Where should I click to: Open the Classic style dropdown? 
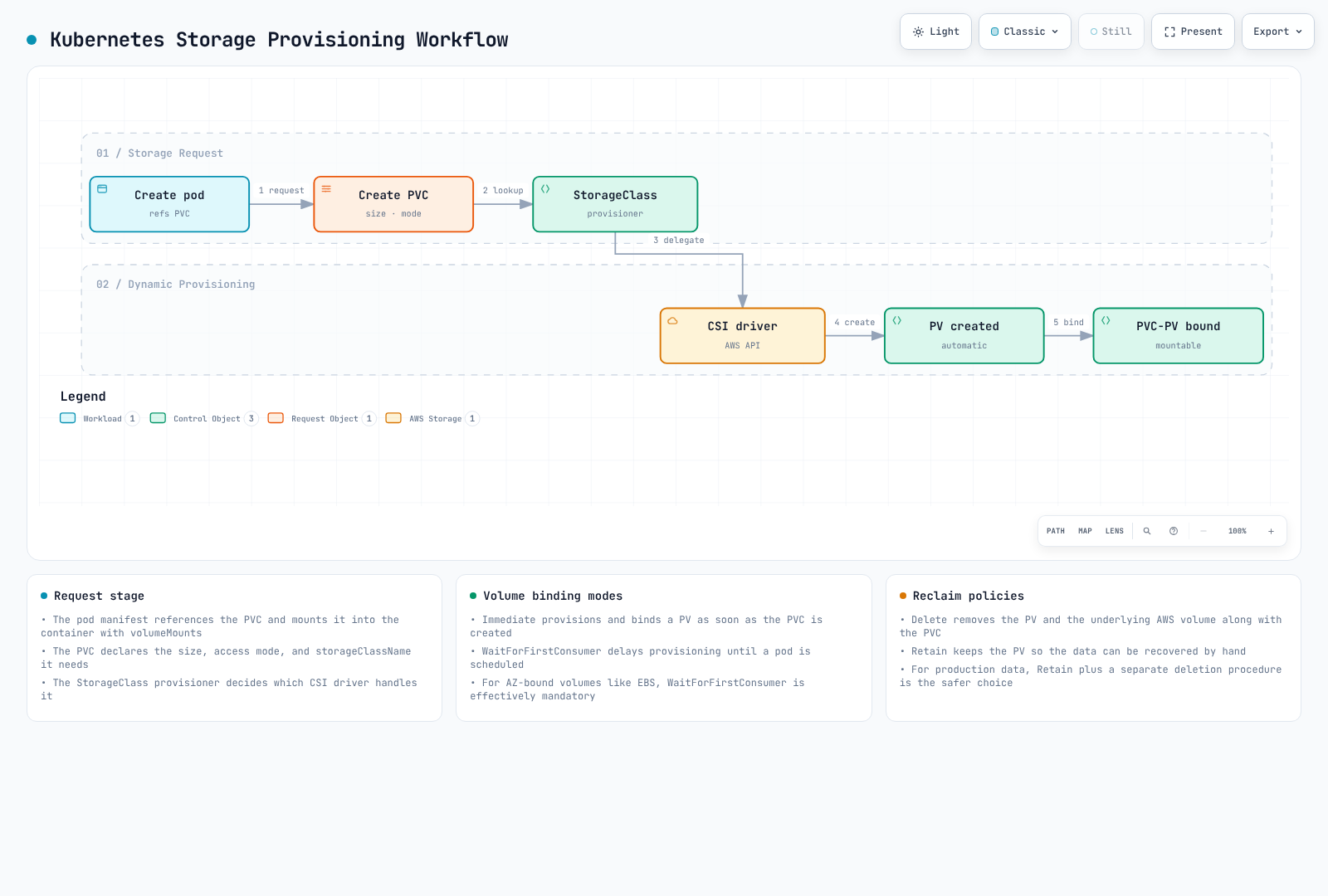tap(1025, 32)
